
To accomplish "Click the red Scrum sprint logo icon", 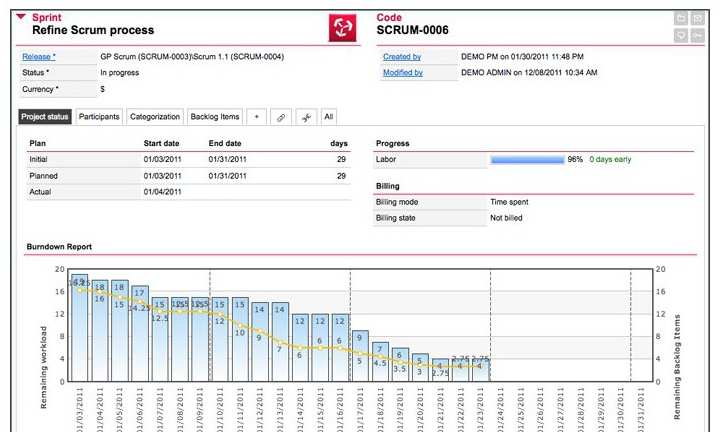I will tap(342, 28).
